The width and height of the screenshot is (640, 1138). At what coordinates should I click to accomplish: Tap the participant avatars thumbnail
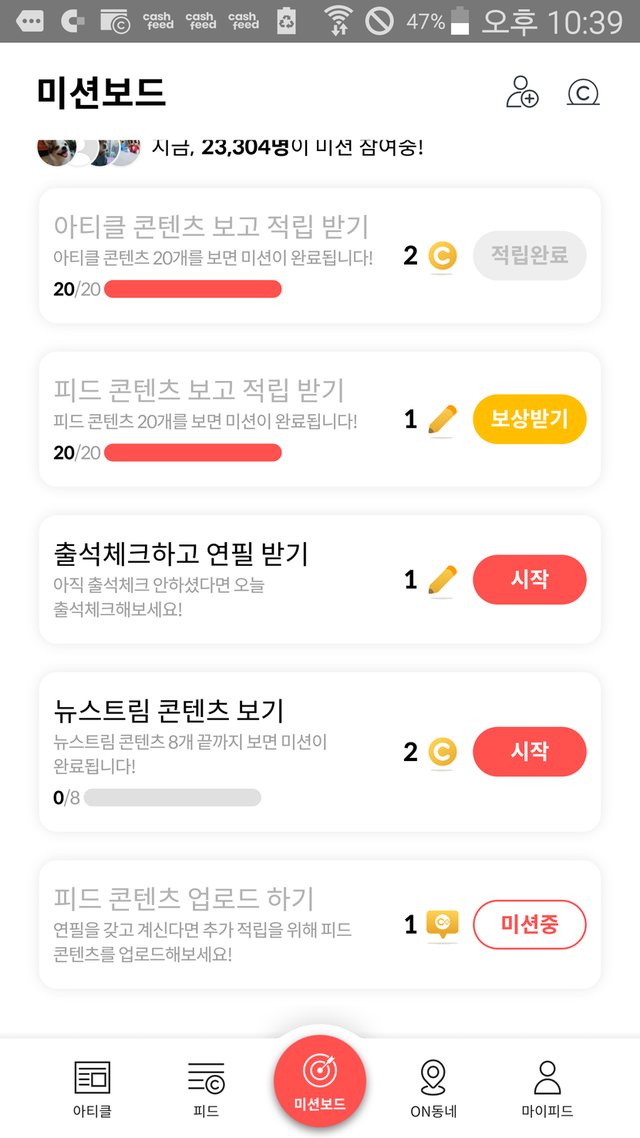[x=89, y=150]
